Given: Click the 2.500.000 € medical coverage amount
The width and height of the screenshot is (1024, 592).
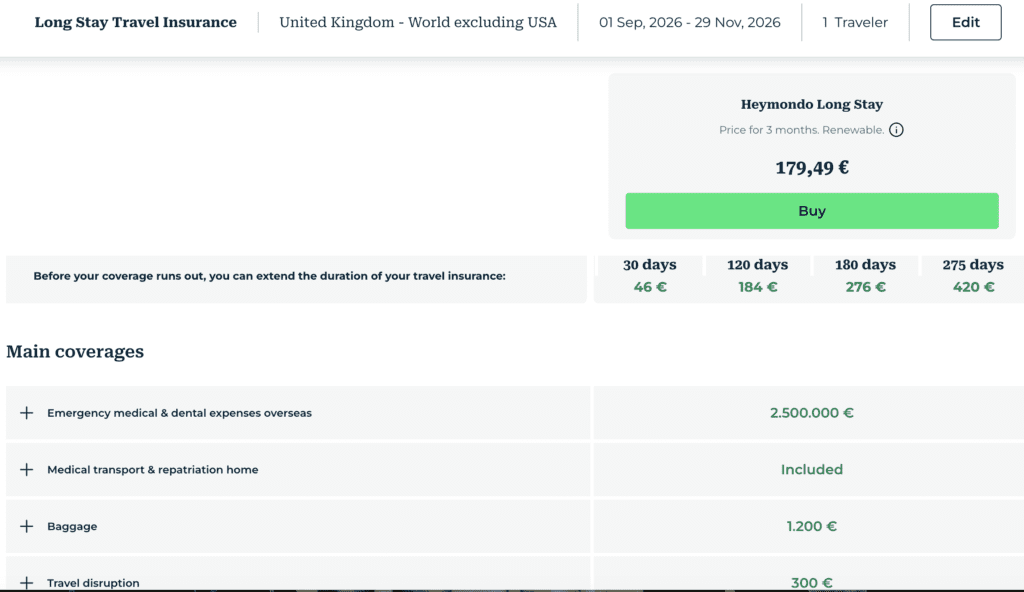Looking at the screenshot, I should point(811,413).
